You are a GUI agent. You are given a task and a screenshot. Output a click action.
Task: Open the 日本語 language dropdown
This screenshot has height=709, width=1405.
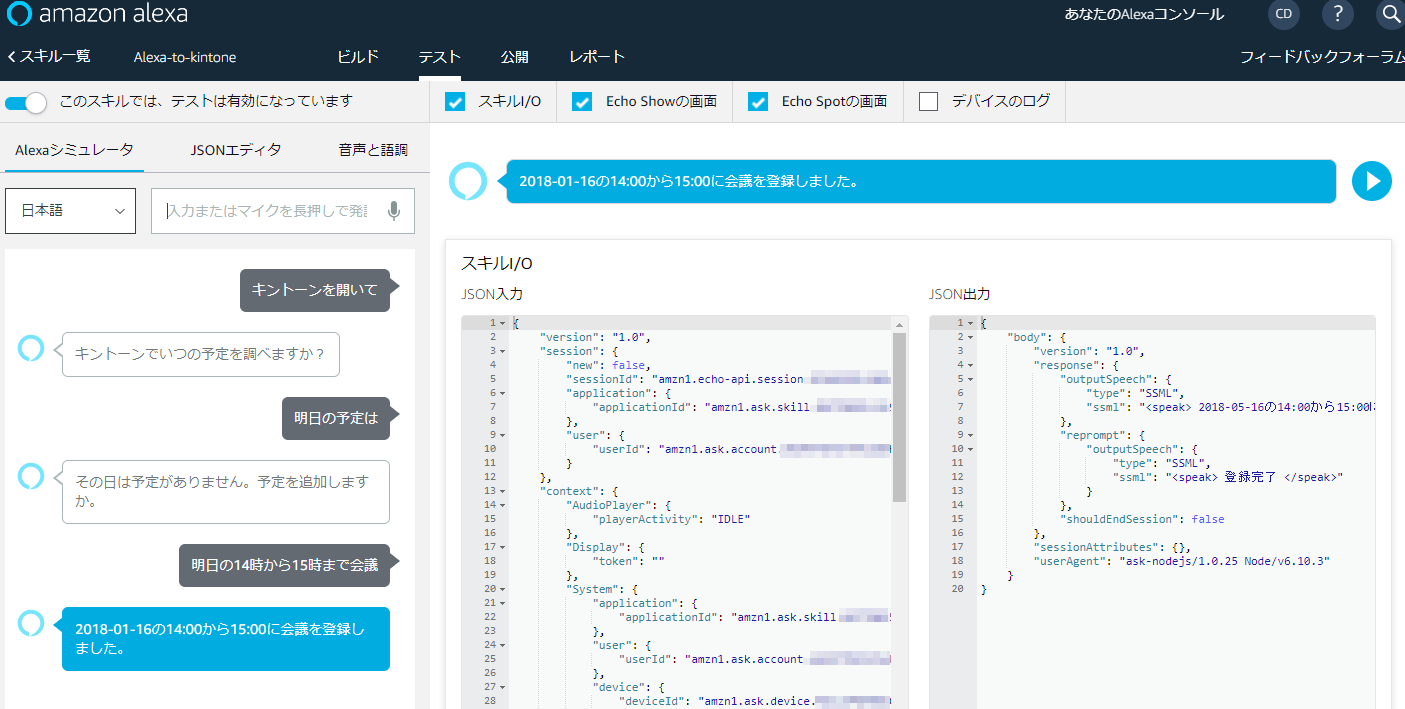tap(71, 211)
